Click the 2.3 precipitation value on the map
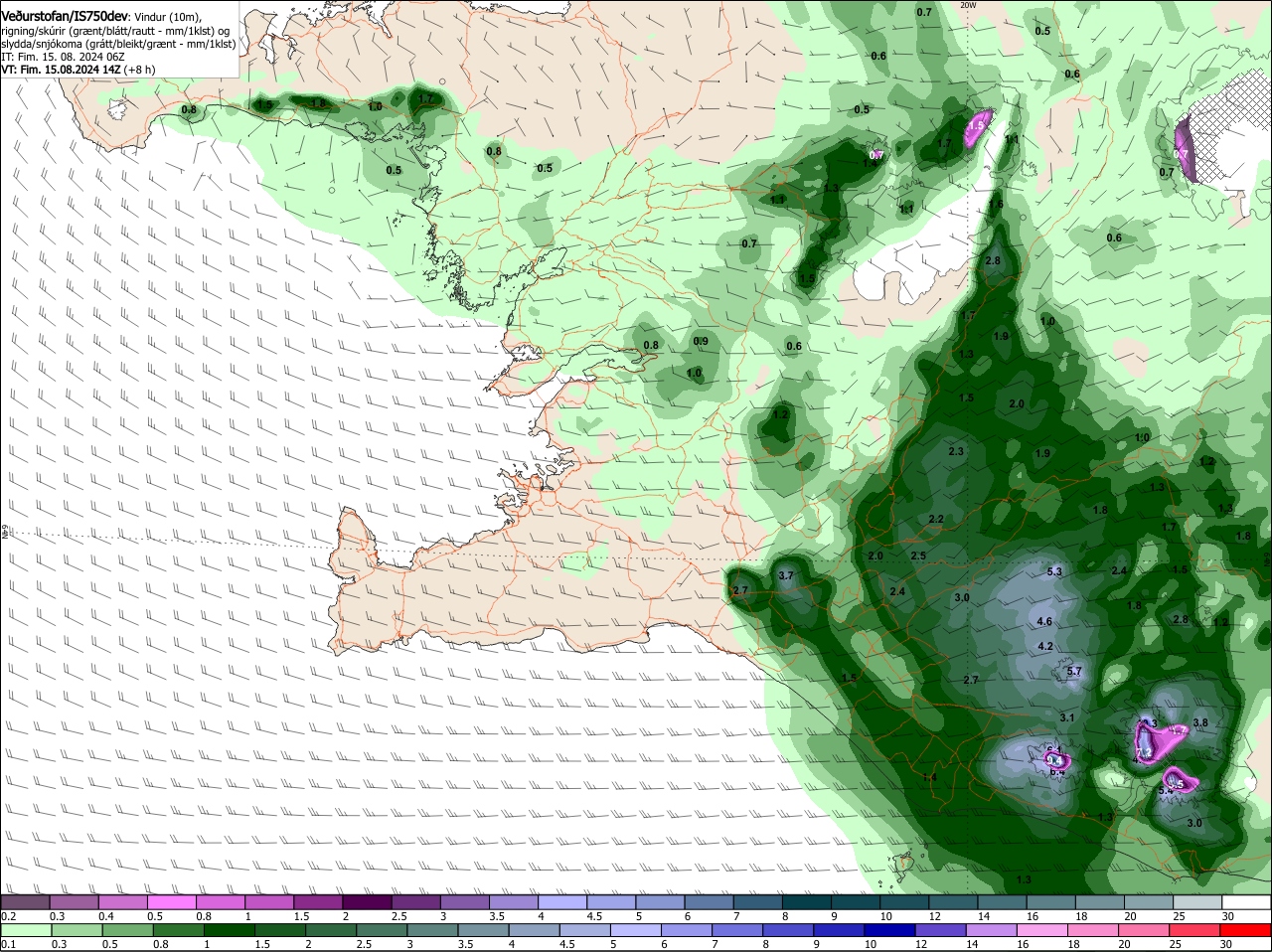Viewport: 1272px width, 952px height. [x=956, y=452]
